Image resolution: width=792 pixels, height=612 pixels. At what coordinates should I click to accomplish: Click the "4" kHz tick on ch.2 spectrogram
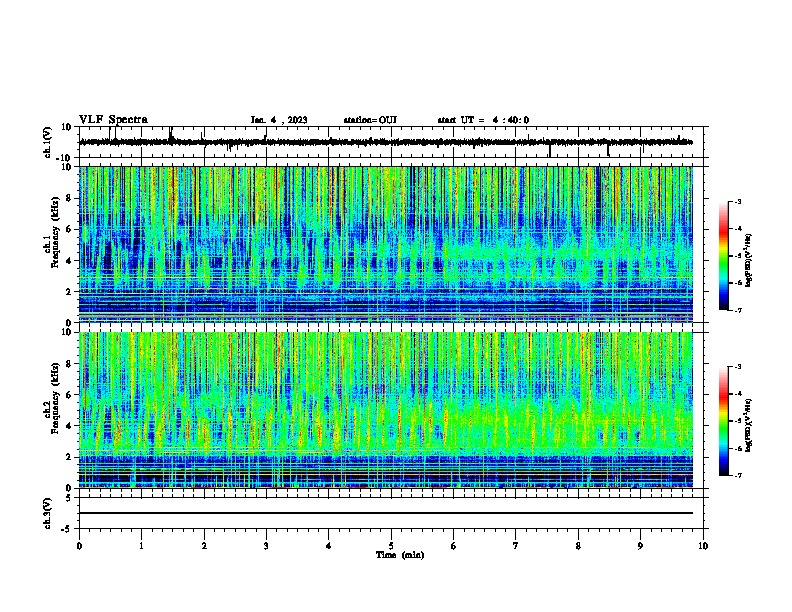tap(70, 426)
